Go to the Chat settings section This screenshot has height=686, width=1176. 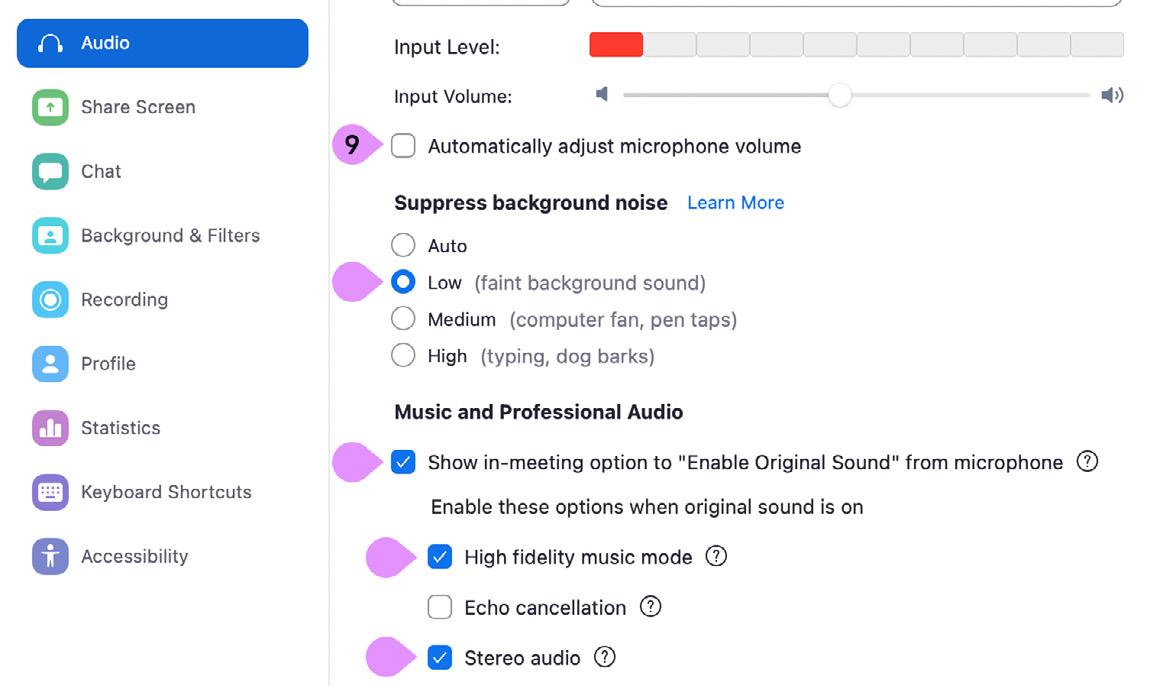click(163, 172)
